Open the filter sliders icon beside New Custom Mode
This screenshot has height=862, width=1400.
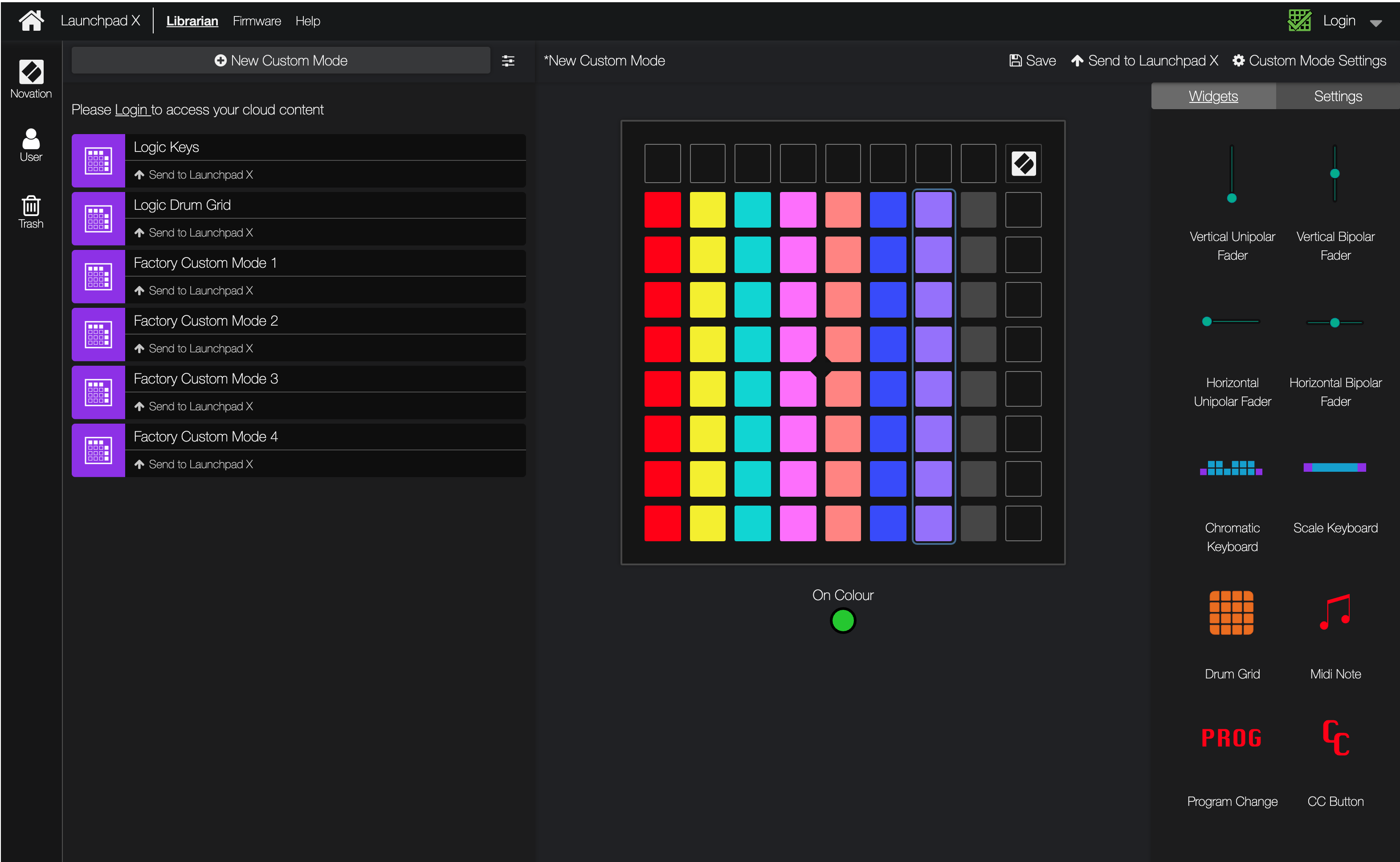508,61
